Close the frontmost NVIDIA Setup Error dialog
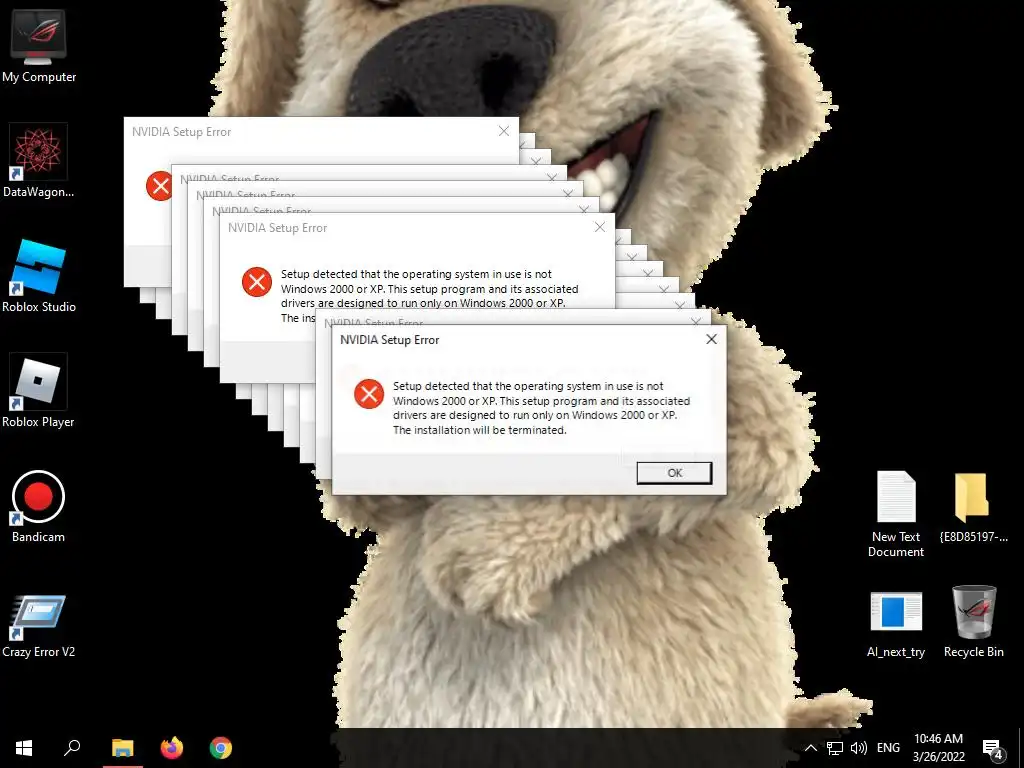The height and width of the screenshot is (768, 1024). 711,339
